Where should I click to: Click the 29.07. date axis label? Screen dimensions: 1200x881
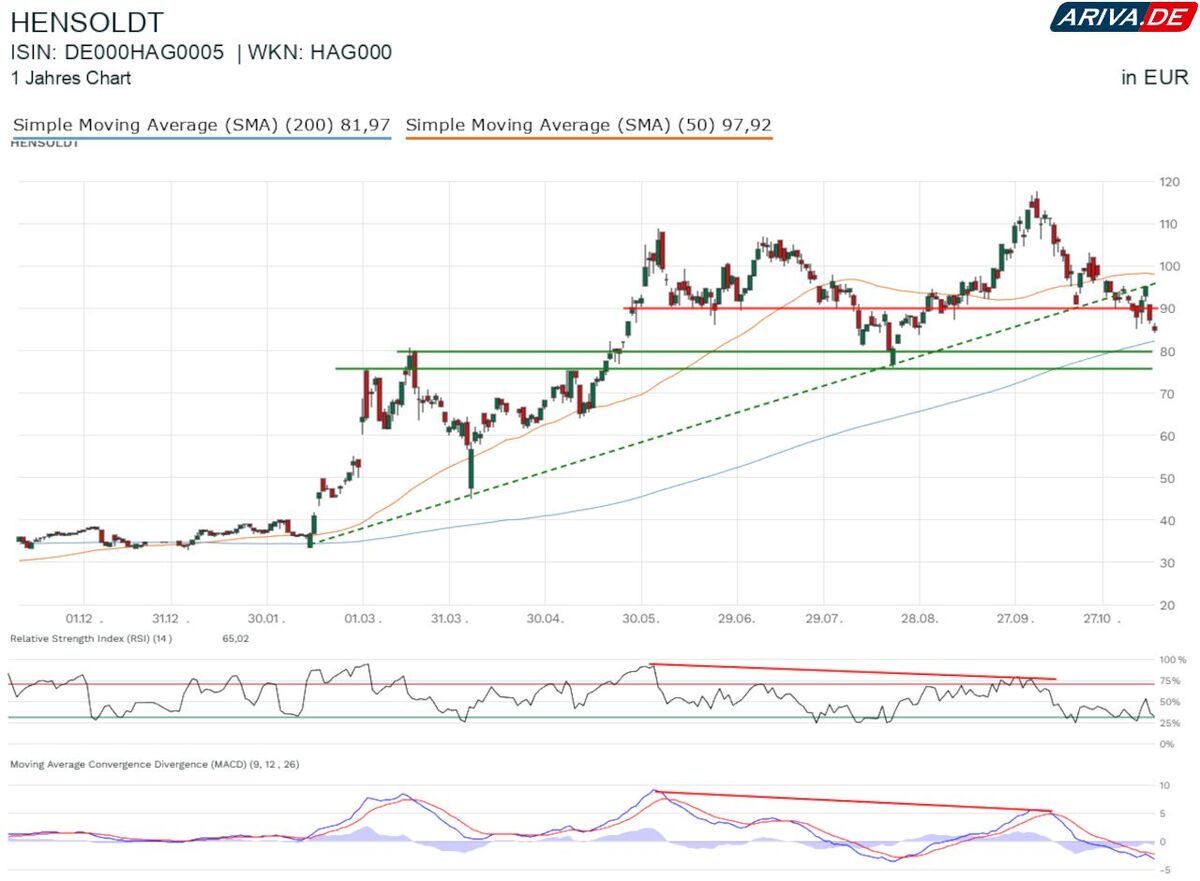point(823,620)
